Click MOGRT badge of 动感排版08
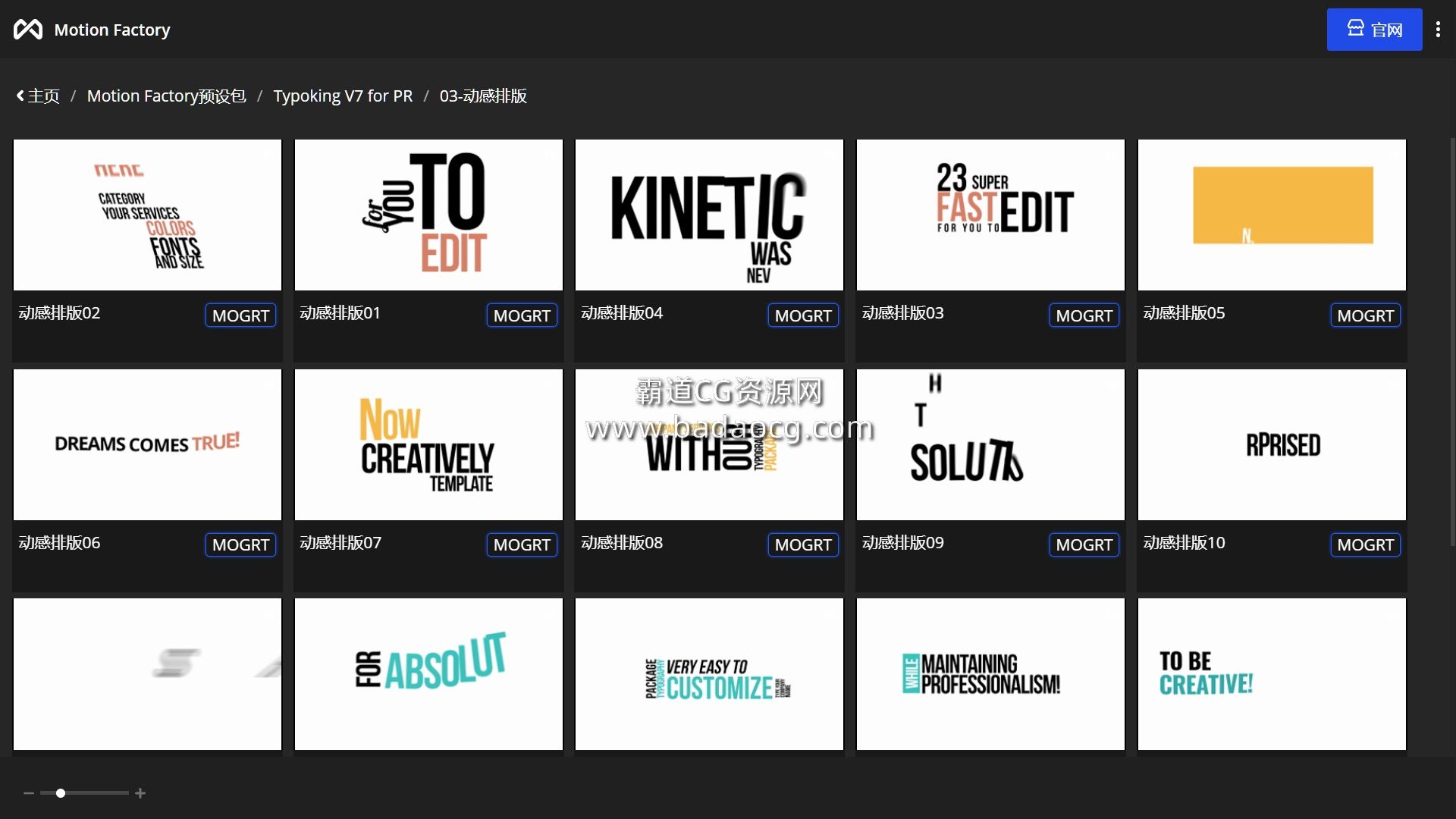The height and width of the screenshot is (819, 1456). coord(803,544)
